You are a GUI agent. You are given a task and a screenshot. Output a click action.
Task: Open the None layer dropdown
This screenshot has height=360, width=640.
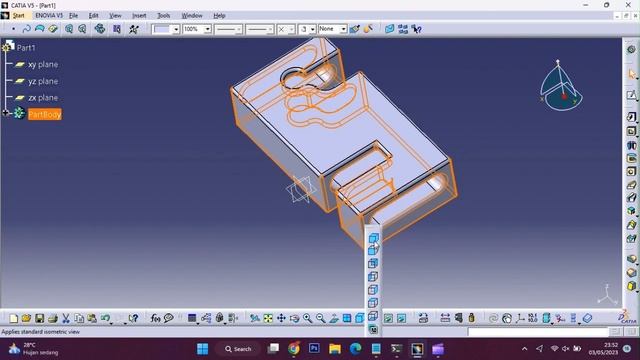coord(343,29)
